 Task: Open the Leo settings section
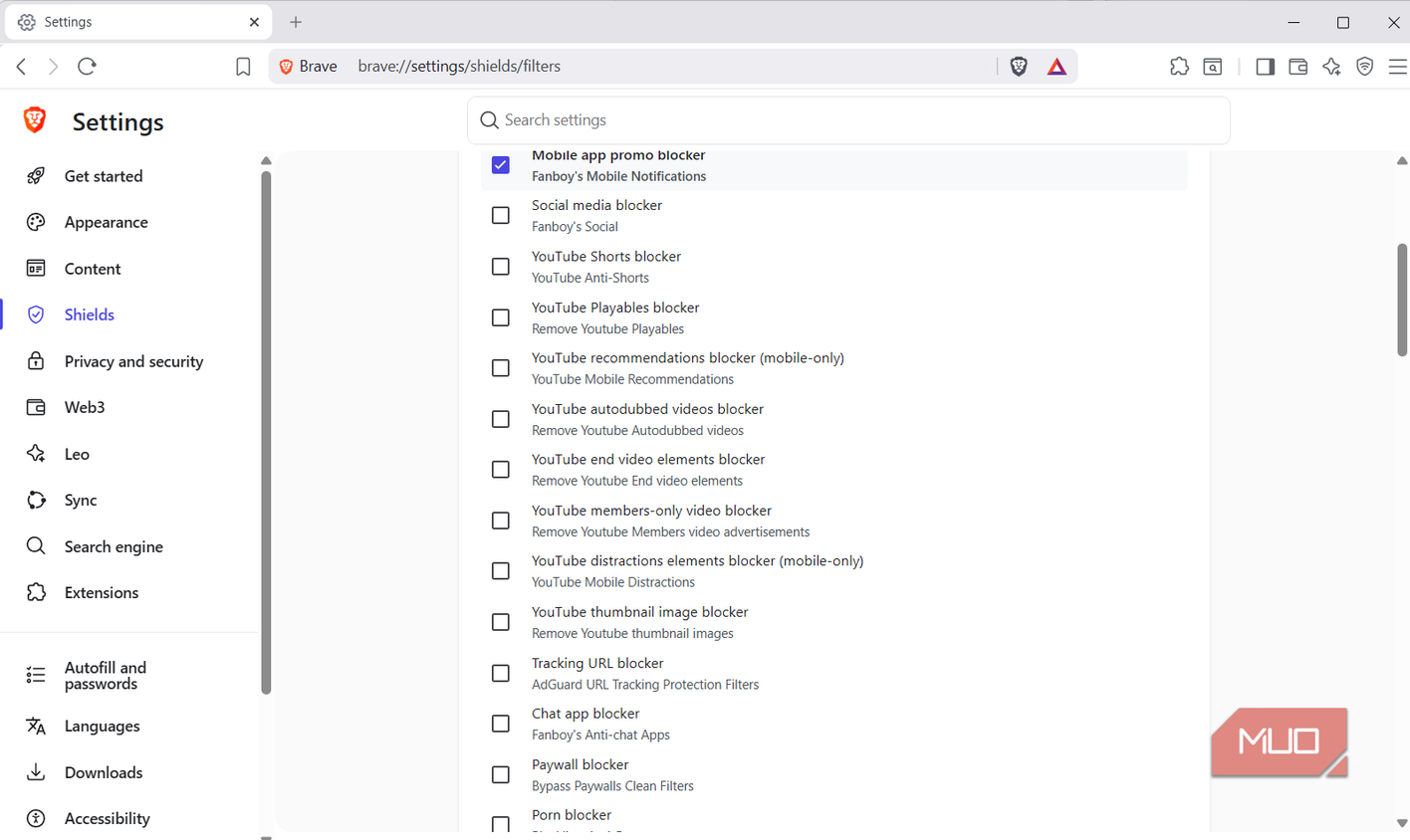(x=77, y=454)
